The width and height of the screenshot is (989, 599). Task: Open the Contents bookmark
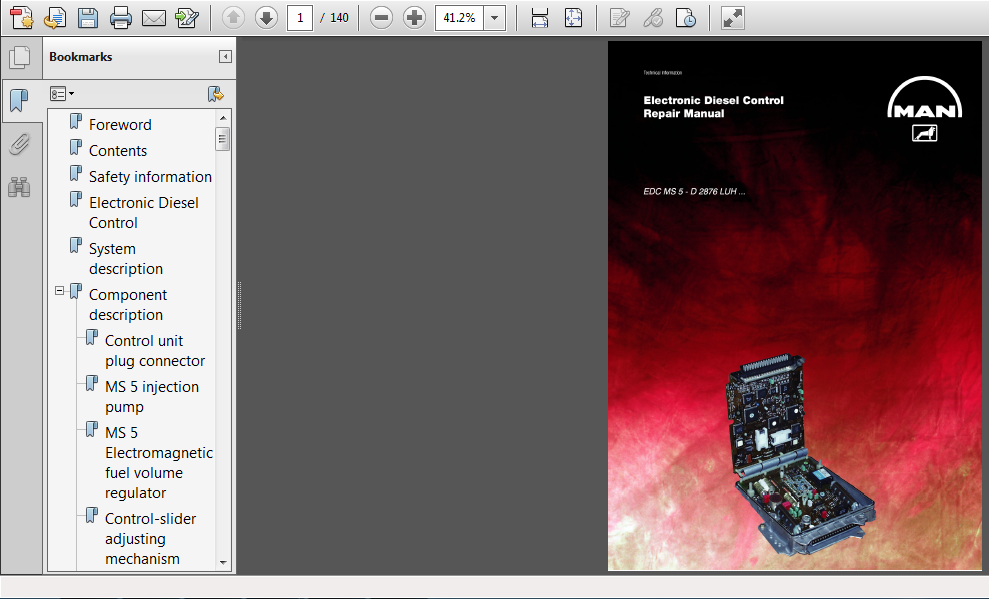coord(118,151)
